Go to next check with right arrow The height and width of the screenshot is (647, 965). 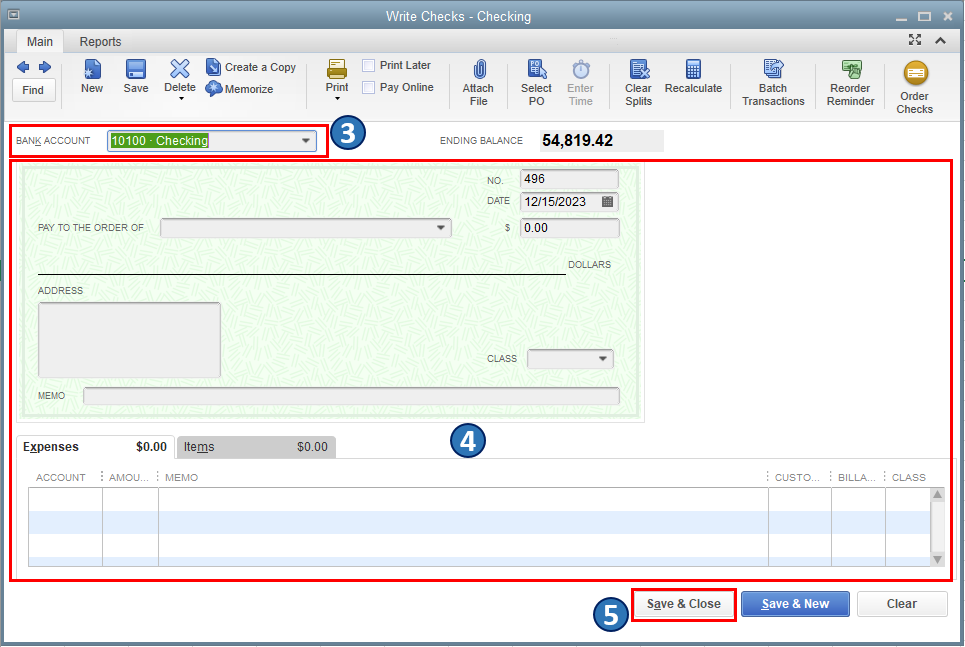tap(45, 67)
